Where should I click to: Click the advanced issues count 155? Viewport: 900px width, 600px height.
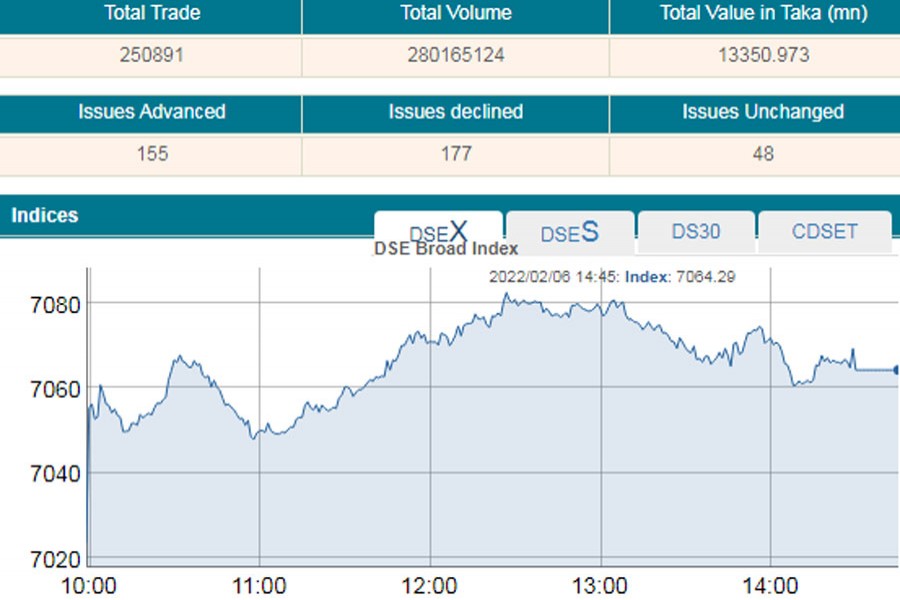(x=151, y=154)
